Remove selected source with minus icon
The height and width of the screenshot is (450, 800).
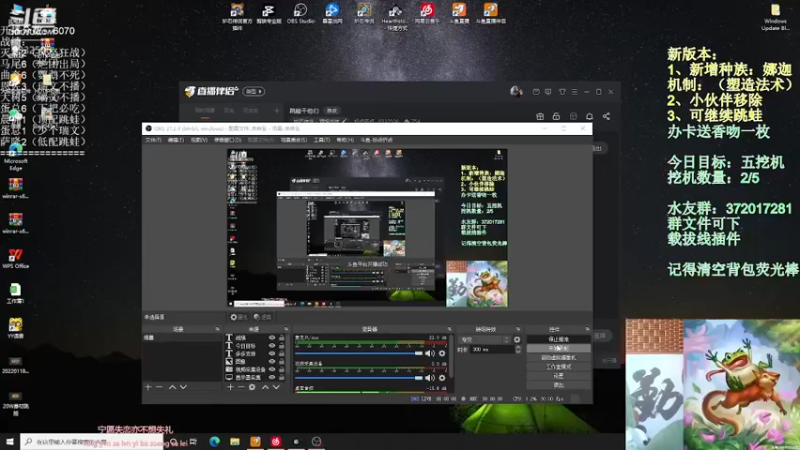[241, 387]
